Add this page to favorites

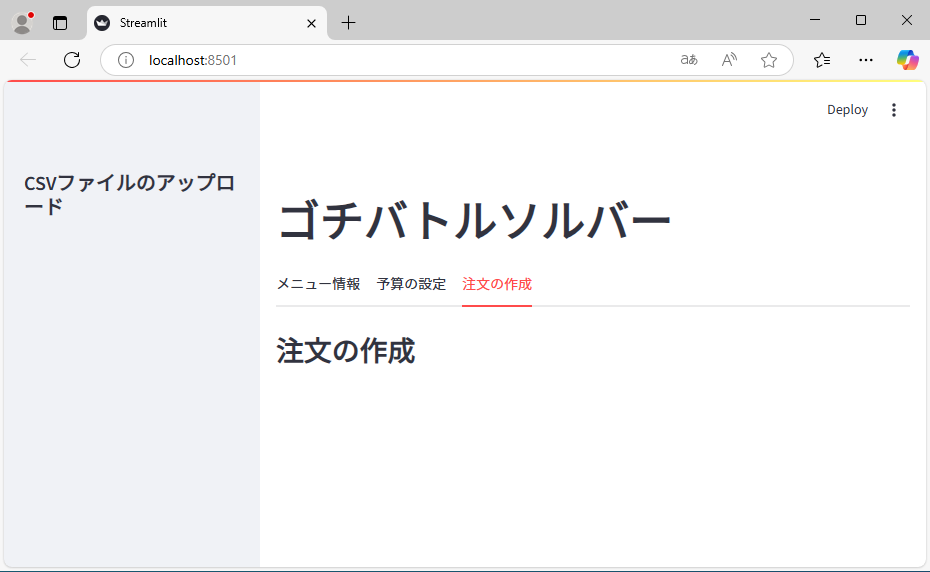pos(769,60)
